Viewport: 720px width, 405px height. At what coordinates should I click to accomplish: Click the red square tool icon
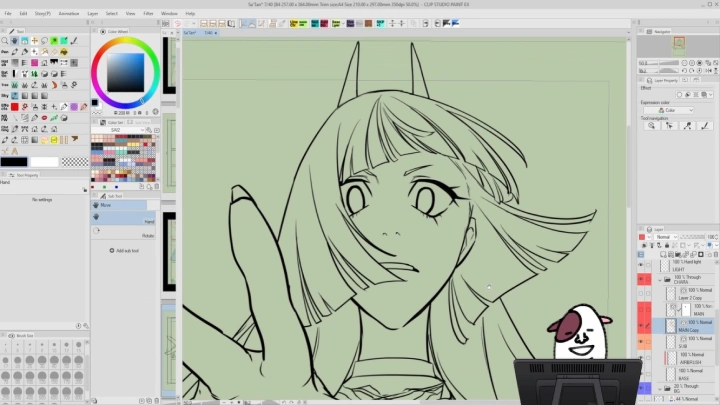[x=15, y=107]
